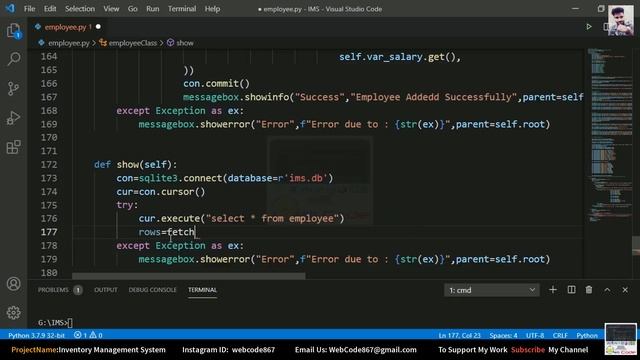
Task: Switch to the TERMINAL panel tab
Action: pos(202,290)
